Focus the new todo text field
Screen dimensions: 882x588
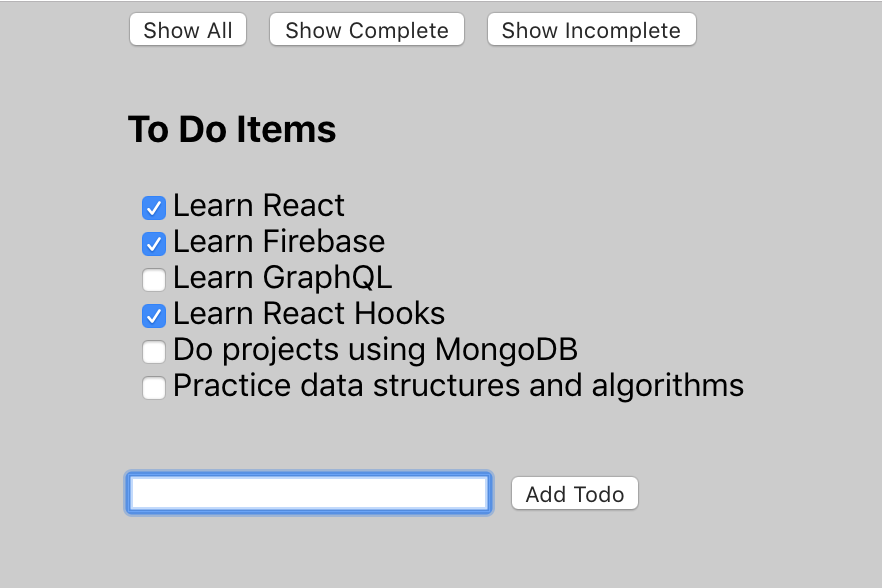309,493
